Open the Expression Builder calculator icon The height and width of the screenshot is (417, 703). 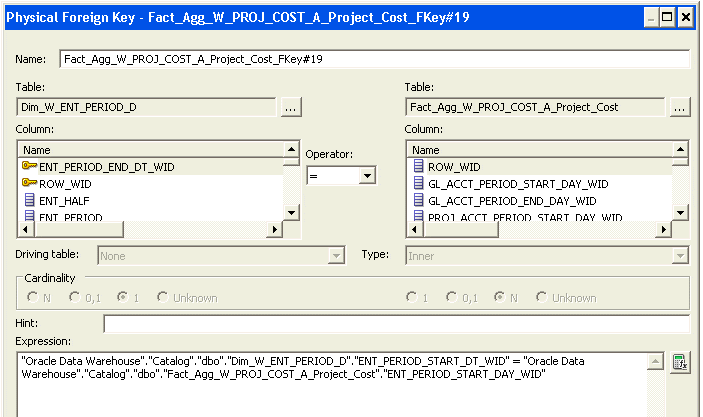[x=680, y=362]
